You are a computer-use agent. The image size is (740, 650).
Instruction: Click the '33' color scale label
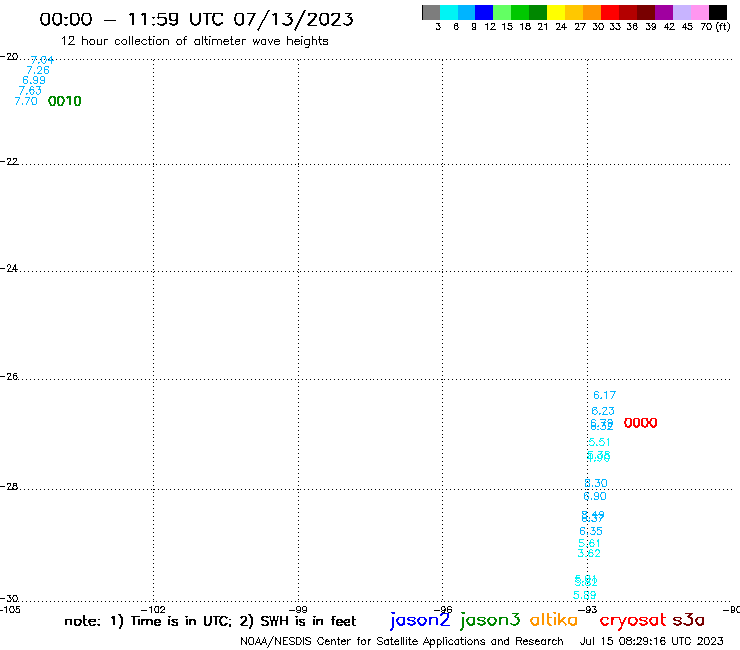click(615, 27)
